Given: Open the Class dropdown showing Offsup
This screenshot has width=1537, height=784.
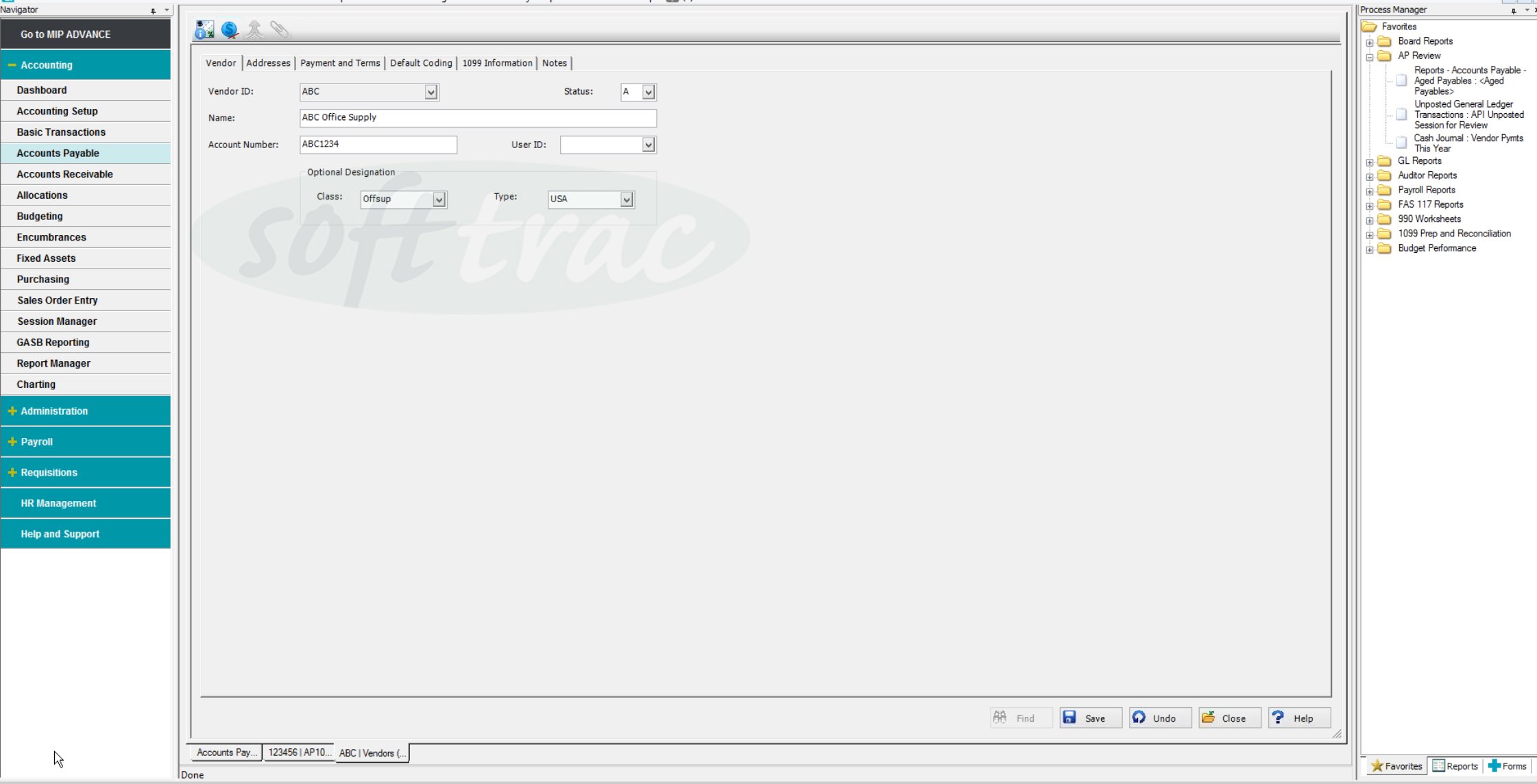Looking at the screenshot, I should (439, 199).
